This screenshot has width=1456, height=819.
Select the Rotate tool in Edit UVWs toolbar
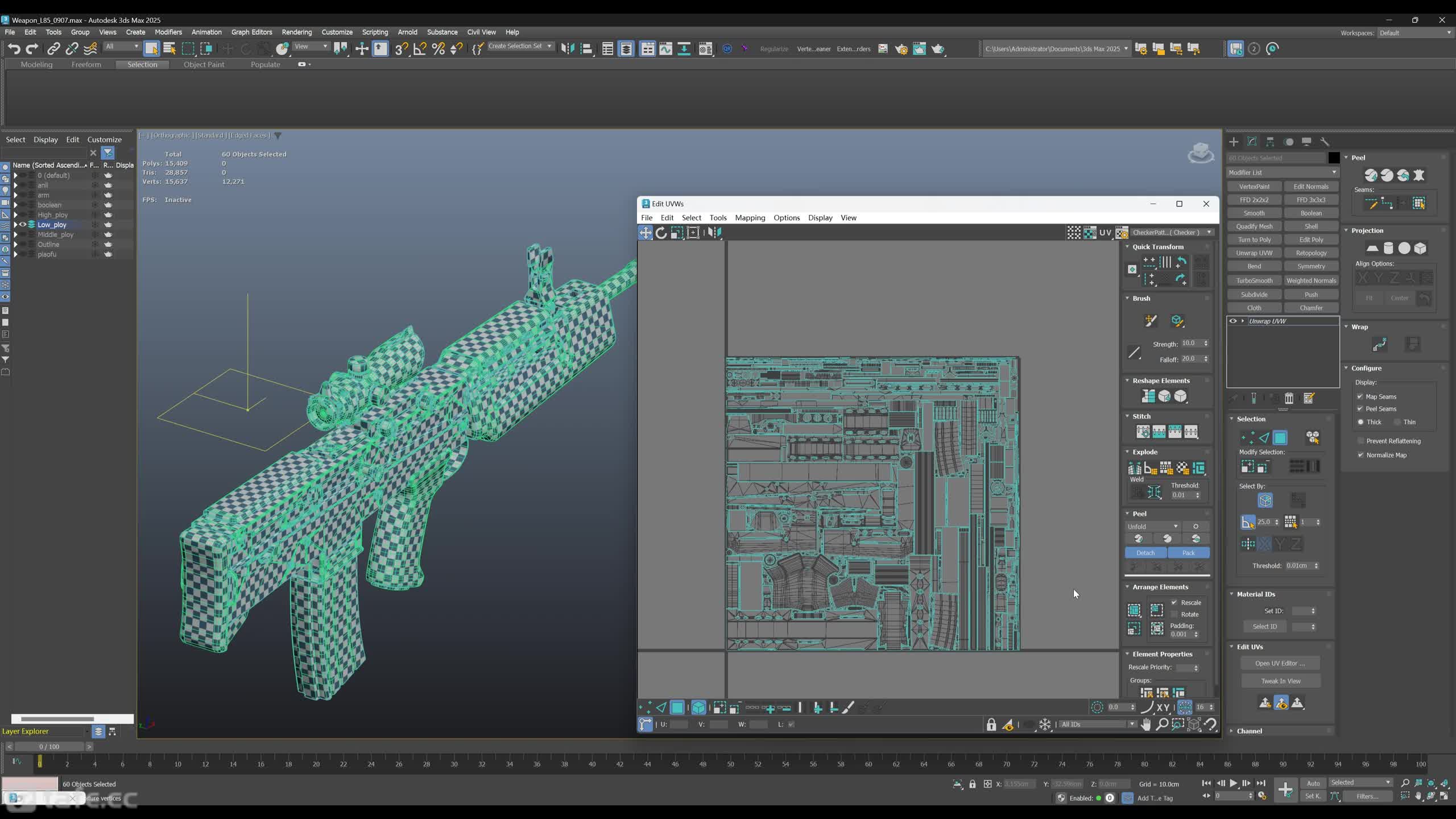coord(661,233)
